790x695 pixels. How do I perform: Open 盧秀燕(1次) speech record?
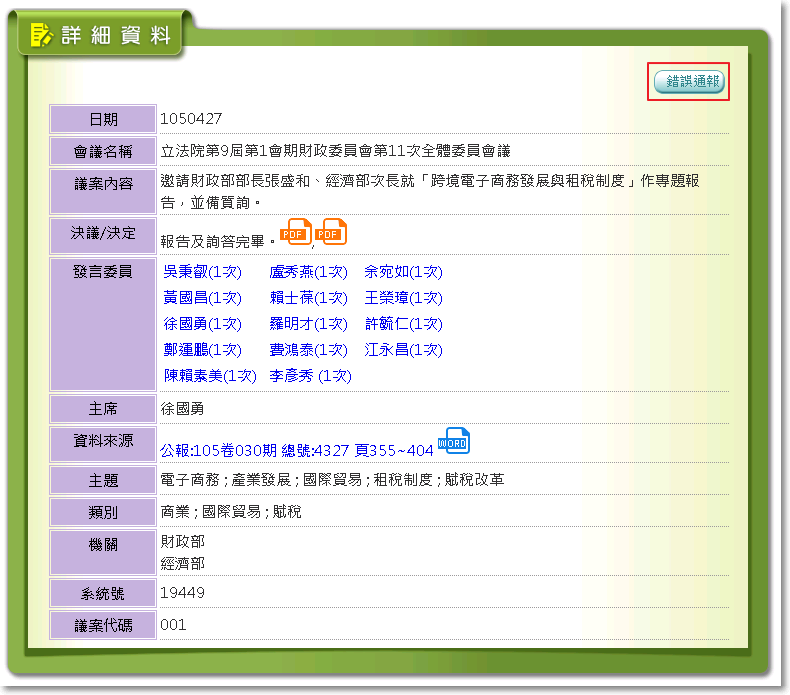[x=309, y=272]
